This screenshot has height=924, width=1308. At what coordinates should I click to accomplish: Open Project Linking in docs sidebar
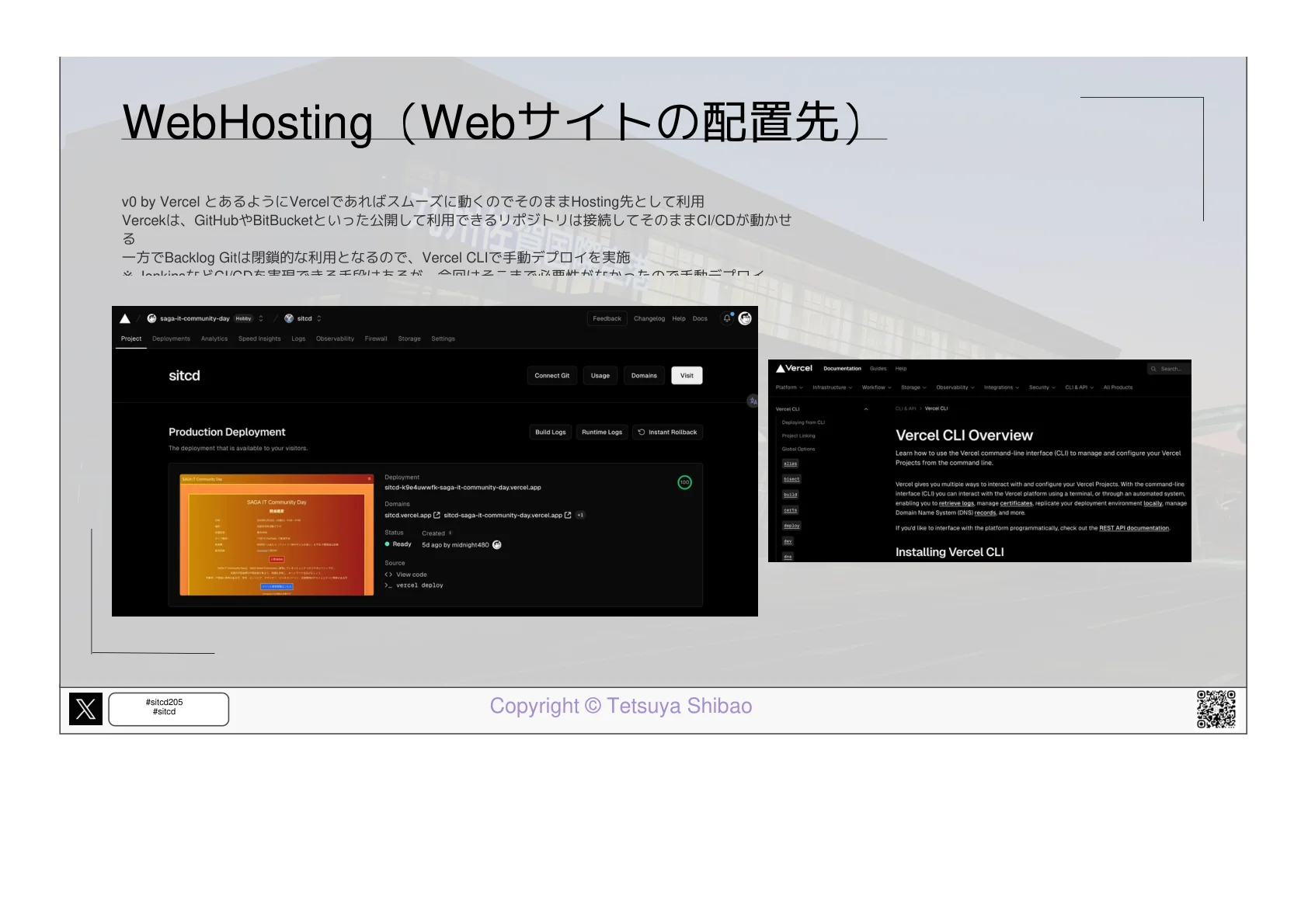tap(798, 436)
